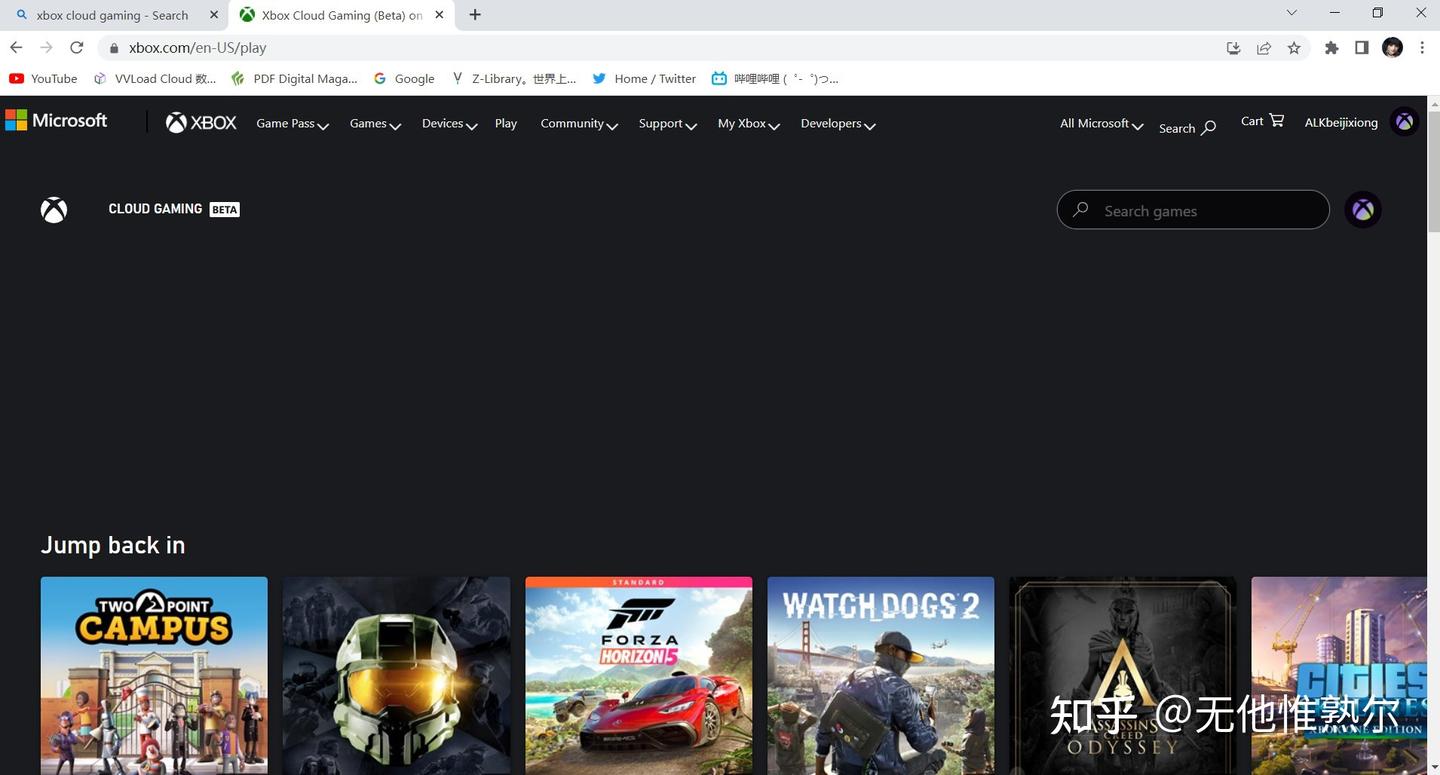
Task: Open Assassin's Creed Odyssey game tile
Action: (1123, 676)
